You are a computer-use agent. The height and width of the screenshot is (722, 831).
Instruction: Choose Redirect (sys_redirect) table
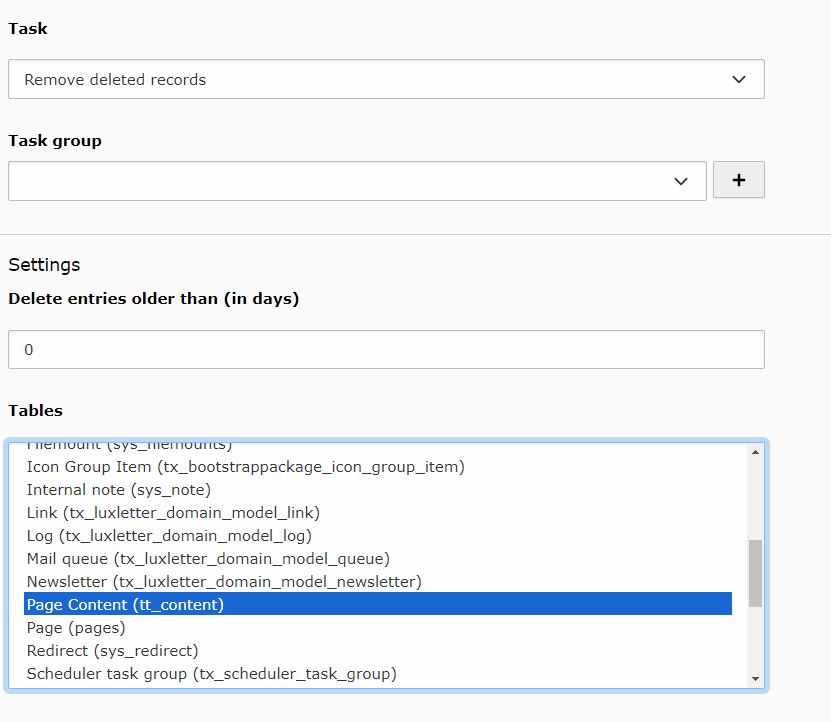pos(112,651)
